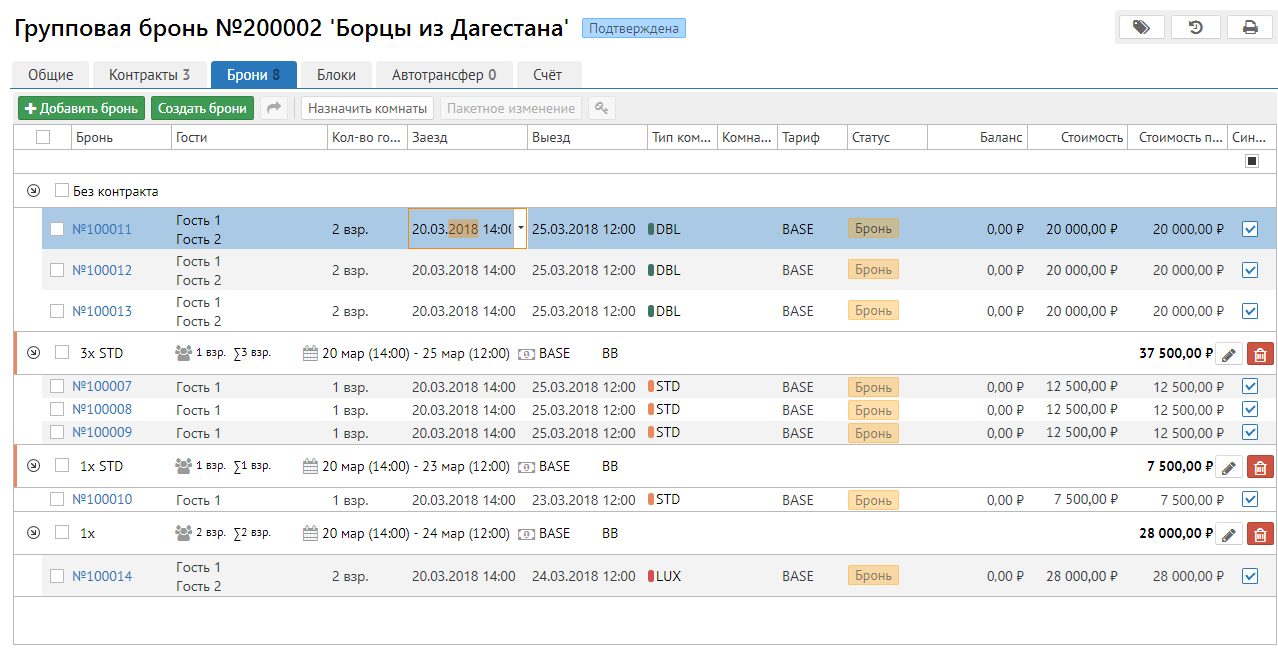This screenshot has height=653, width=1278.
Task: Edit the 28 000,00 ₽ group with pencil
Action: click(1229, 534)
